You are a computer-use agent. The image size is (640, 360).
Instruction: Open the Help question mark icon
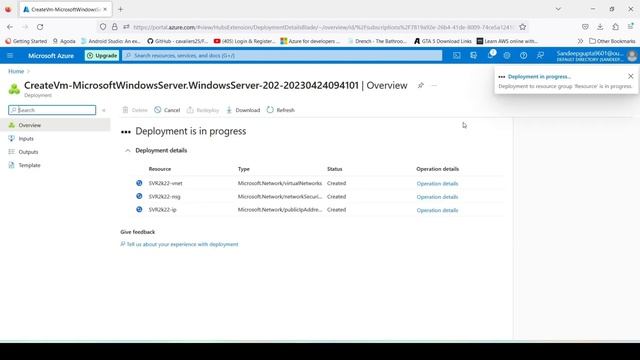[x=523, y=56]
